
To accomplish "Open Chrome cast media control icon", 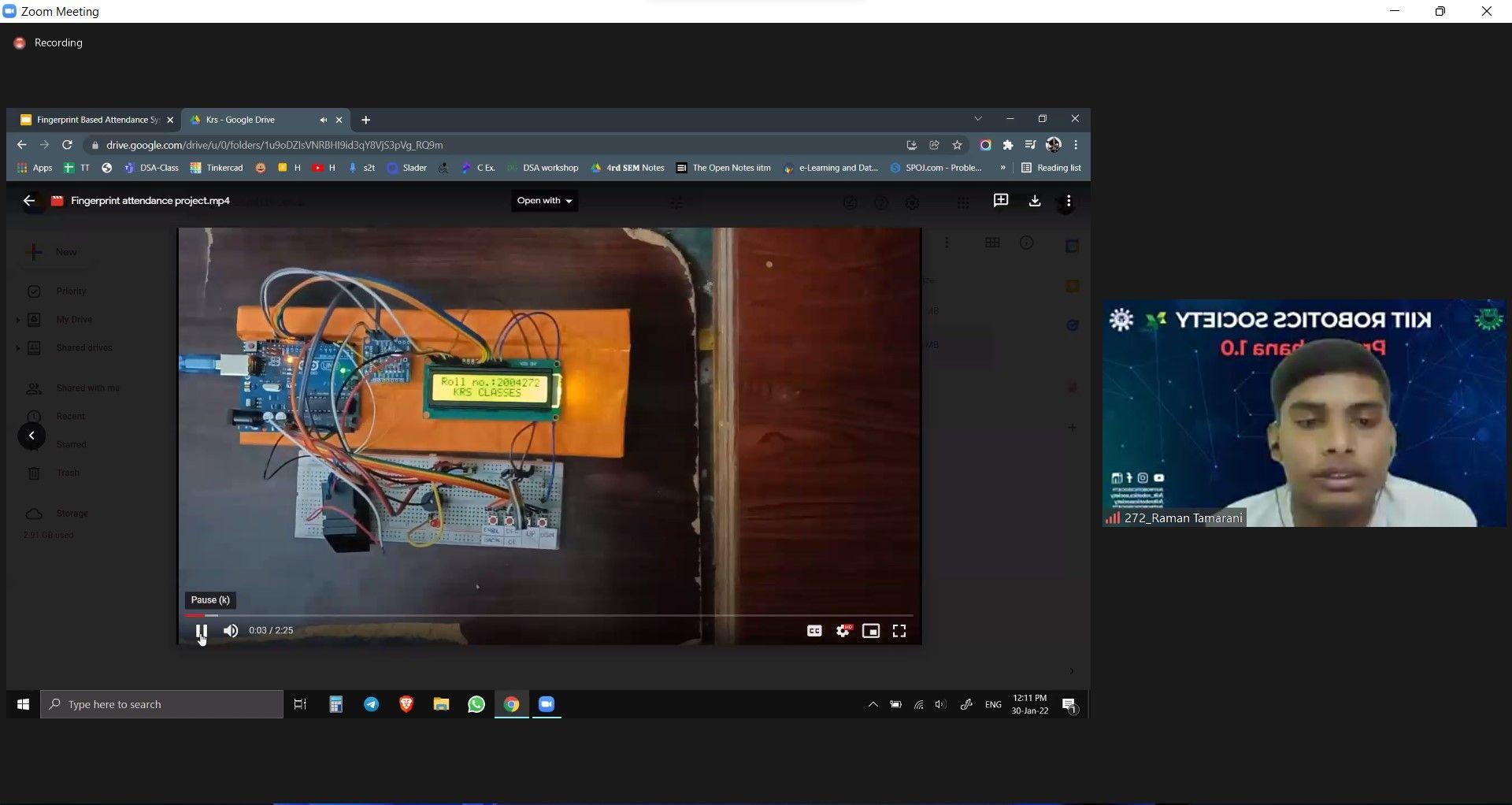I will (x=1030, y=145).
